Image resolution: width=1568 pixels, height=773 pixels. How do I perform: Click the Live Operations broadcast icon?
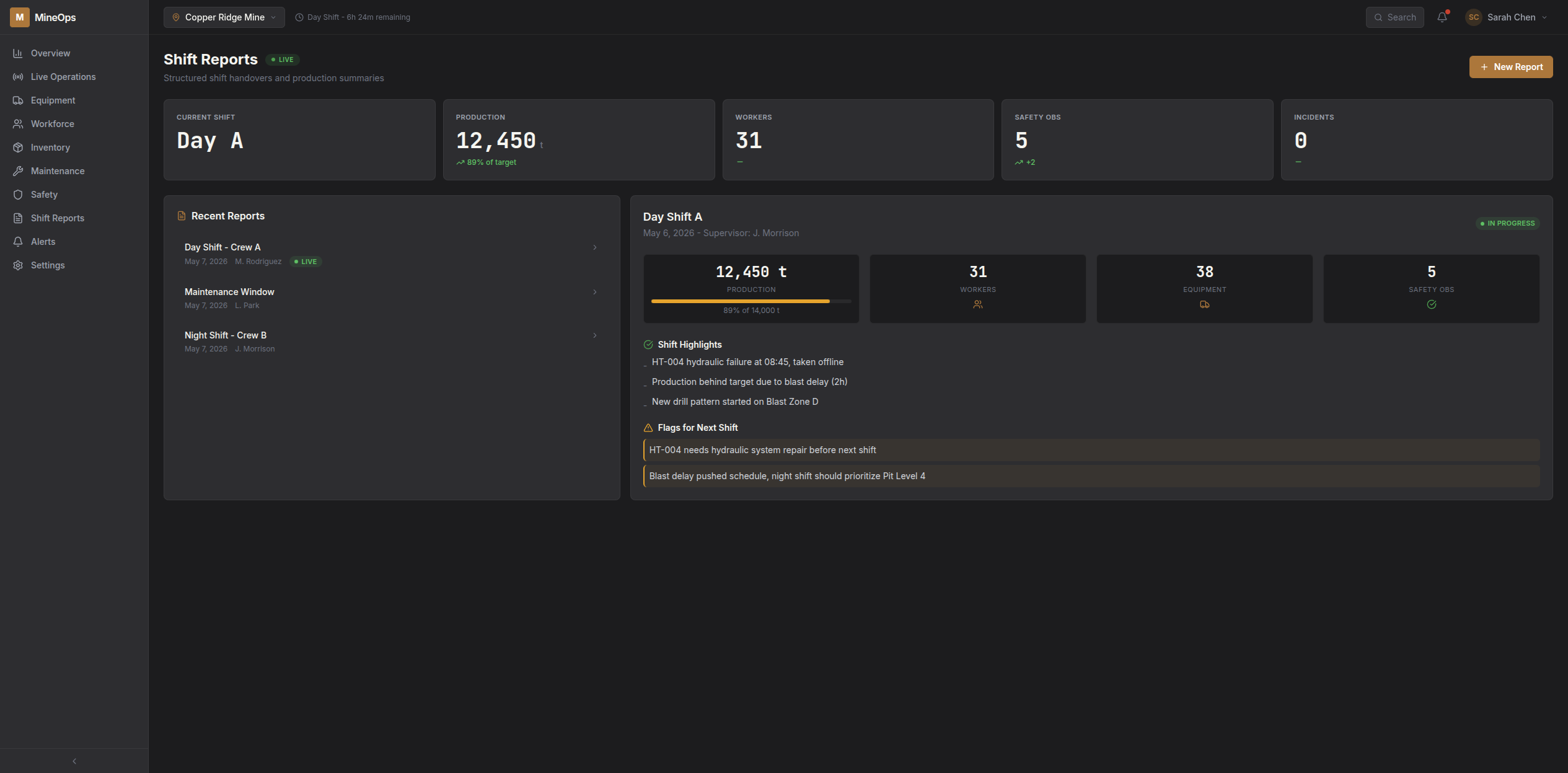(18, 77)
